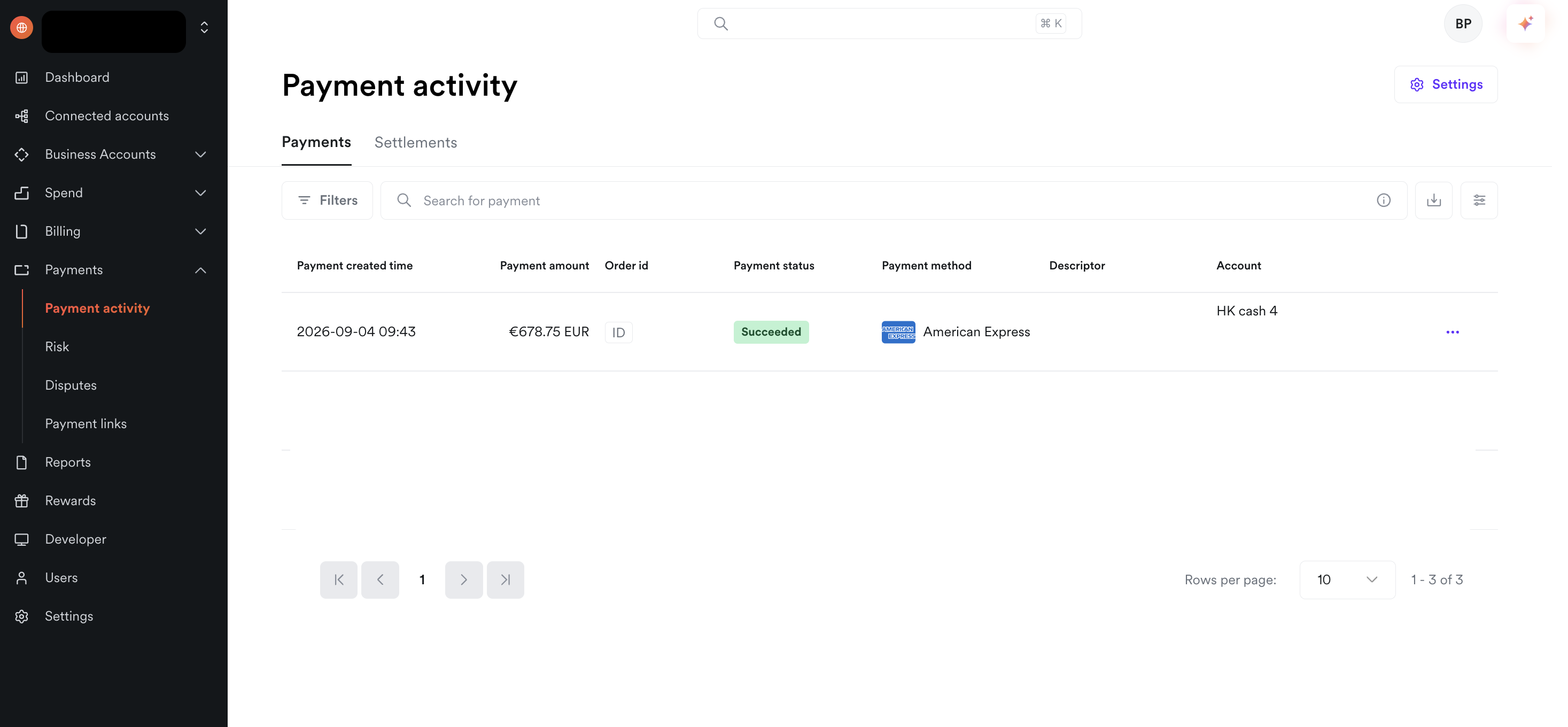This screenshot has width=1568, height=727.
Task: Click the BP user avatar
Action: pos(1463,24)
